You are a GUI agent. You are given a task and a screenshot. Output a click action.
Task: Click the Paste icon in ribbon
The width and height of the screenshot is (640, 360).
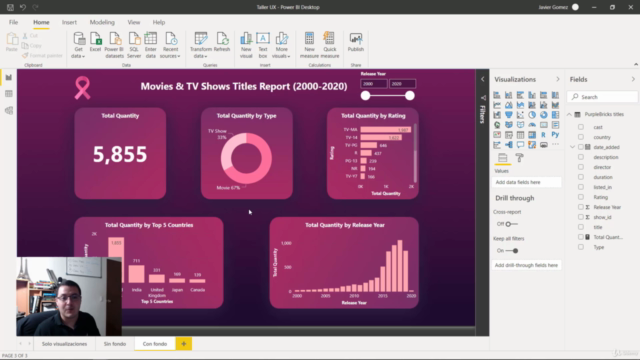pos(12,42)
